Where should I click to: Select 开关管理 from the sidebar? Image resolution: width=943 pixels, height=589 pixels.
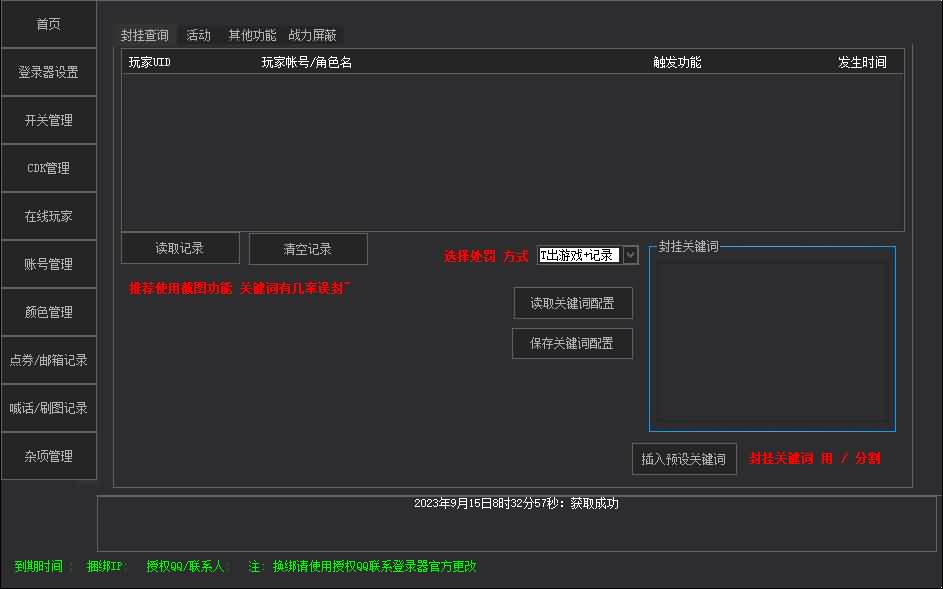pyautogui.click(x=48, y=119)
